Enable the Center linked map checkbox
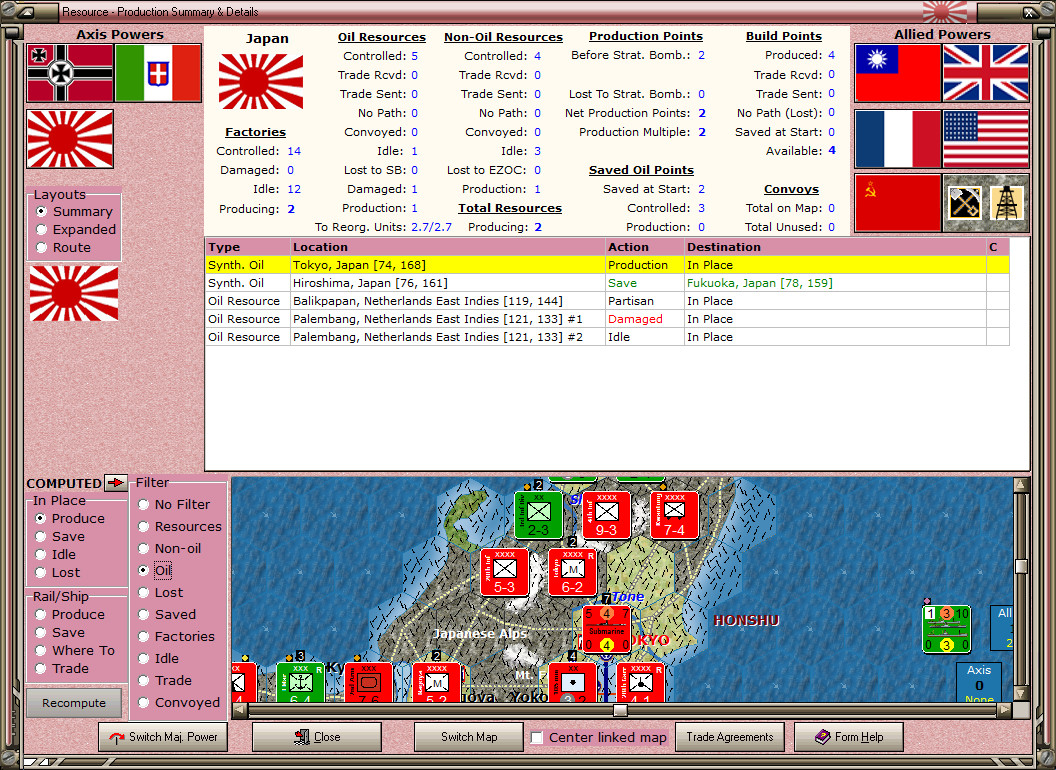This screenshot has height=770, width=1056. click(x=538, y=737)
